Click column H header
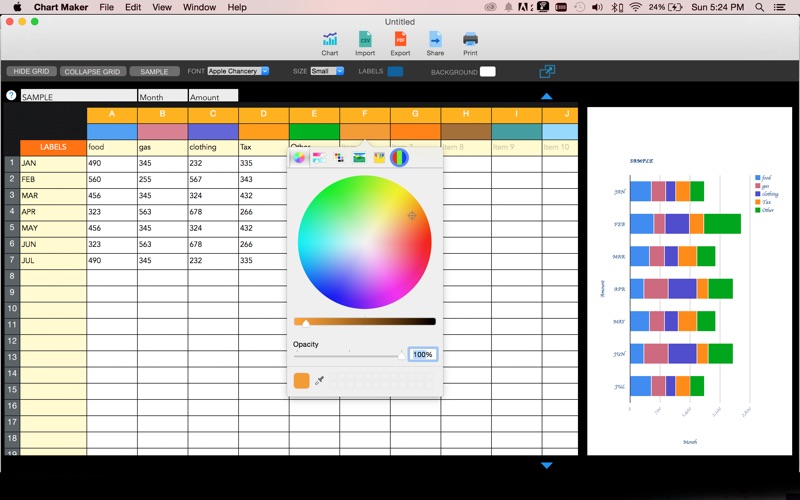 [466, 114]
